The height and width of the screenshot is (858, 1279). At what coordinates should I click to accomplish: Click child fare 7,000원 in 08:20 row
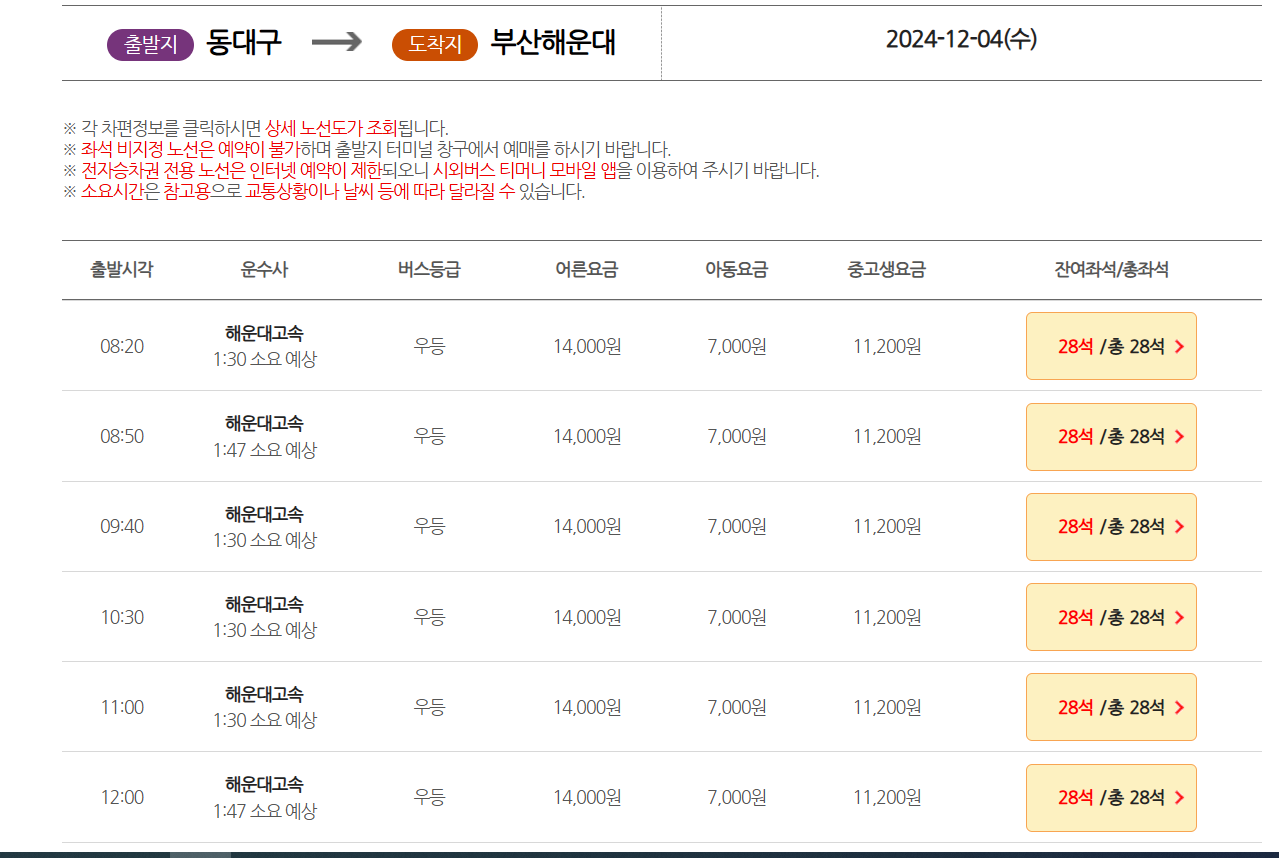(x=737, y=346)
